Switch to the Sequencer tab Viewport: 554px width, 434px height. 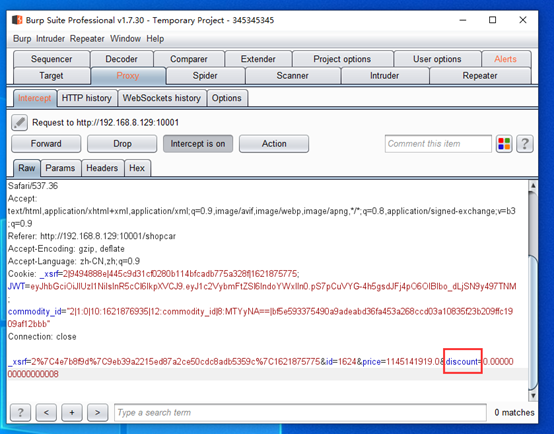pos(52,59)
